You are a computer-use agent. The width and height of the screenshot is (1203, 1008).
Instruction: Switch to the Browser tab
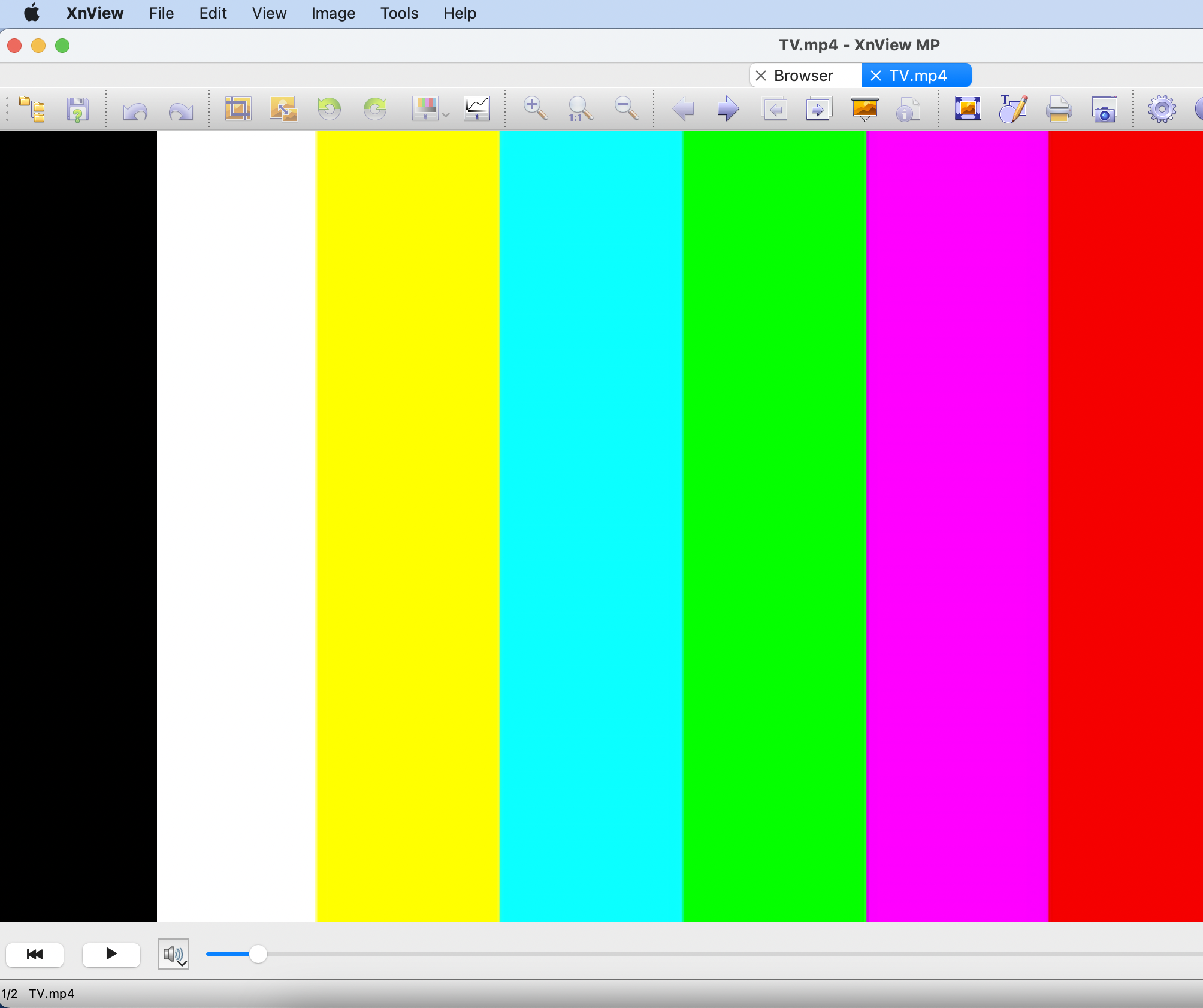803,76
